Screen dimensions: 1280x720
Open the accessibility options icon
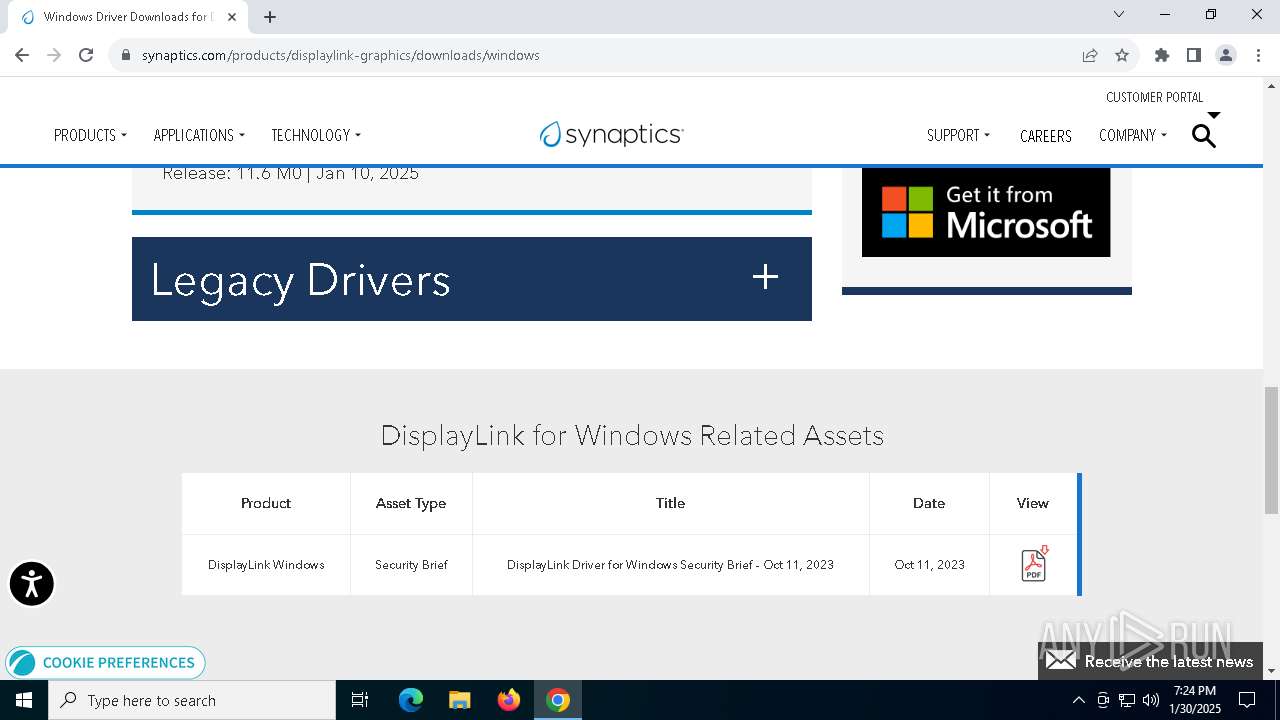(x=32, y=584)
